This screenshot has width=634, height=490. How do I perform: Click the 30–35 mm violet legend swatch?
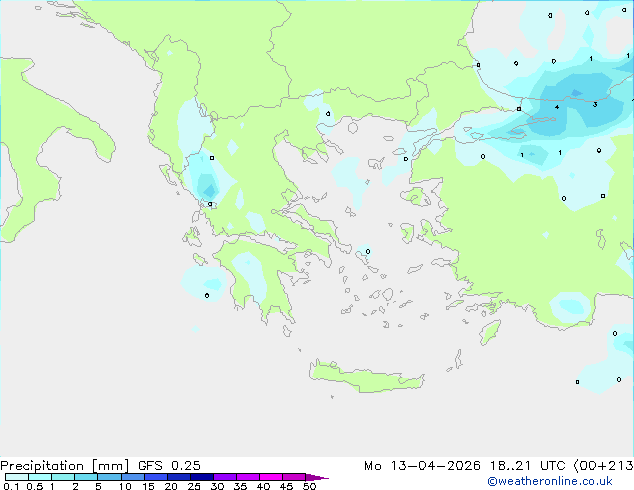225,477
